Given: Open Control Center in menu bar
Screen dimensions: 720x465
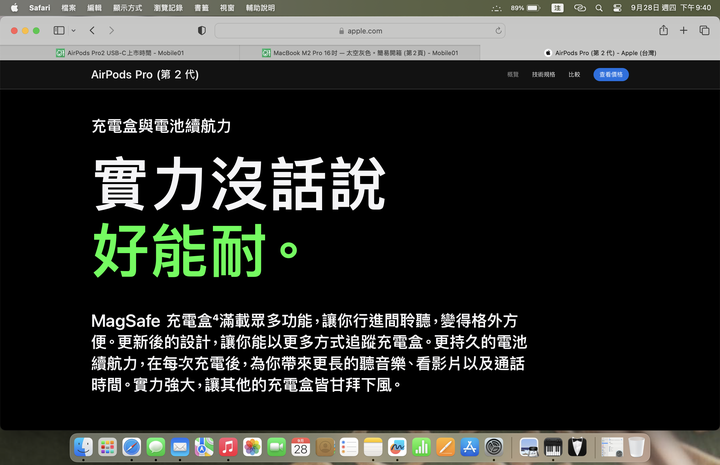Looking at the screenshot, I should (x=617, y=8).
